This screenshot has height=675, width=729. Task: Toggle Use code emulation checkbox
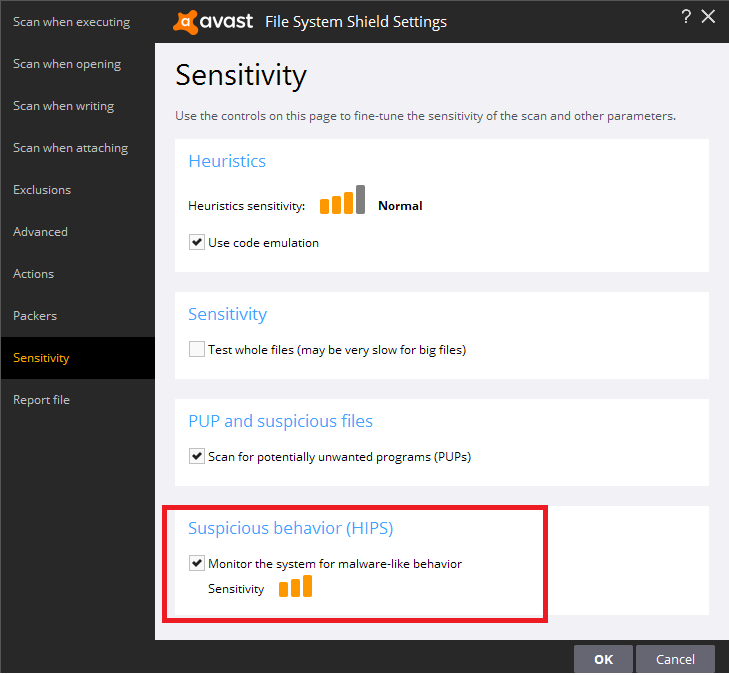[197, 242]
